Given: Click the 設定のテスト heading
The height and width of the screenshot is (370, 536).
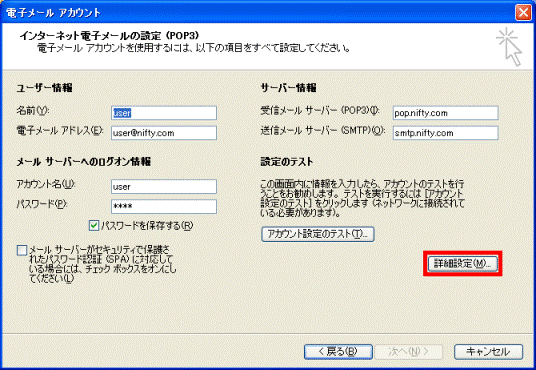Looking at the screenshot, I should tap(286, 161).
